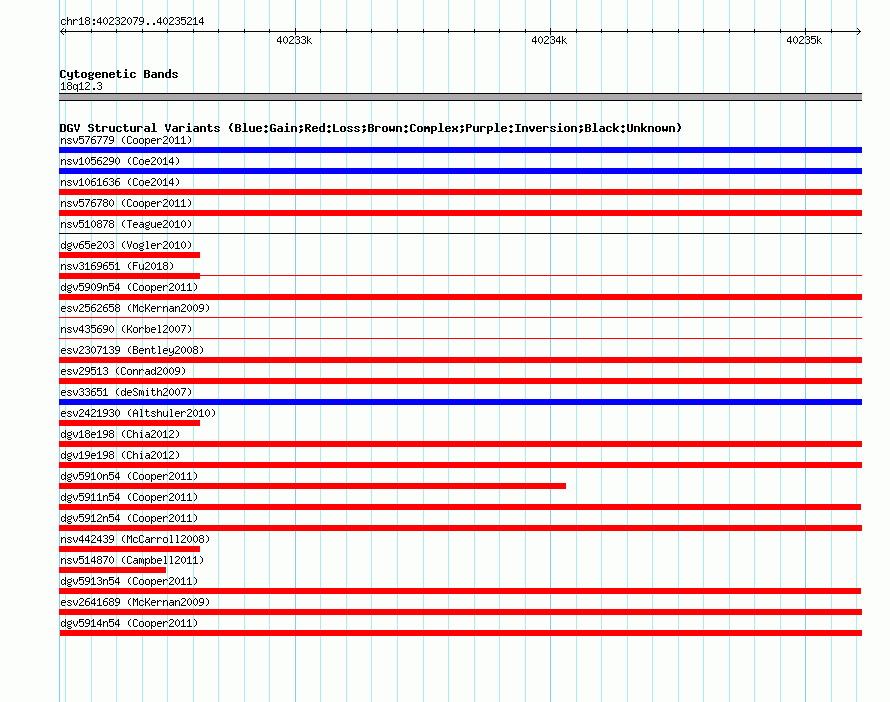Click the nsv1061636 (Coe2014) label
890x702 pixels.
[x=120, y=182]
